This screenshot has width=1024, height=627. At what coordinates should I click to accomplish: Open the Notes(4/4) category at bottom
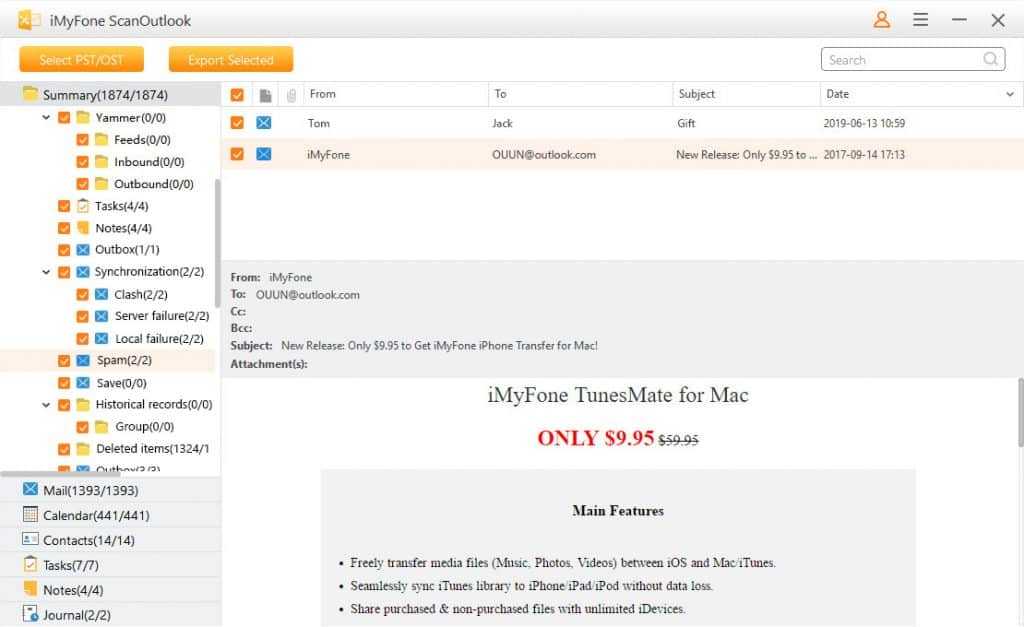pyautogui.click(x=72, y=590)
